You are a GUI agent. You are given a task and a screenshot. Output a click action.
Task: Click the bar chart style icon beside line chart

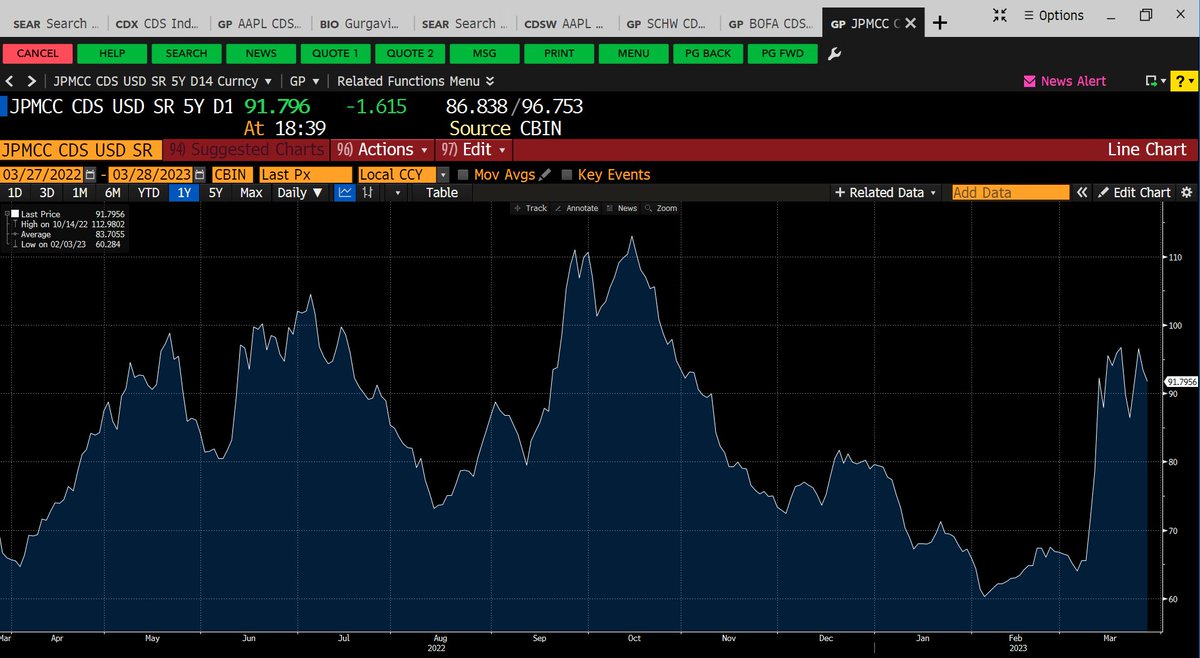[366, 193]
